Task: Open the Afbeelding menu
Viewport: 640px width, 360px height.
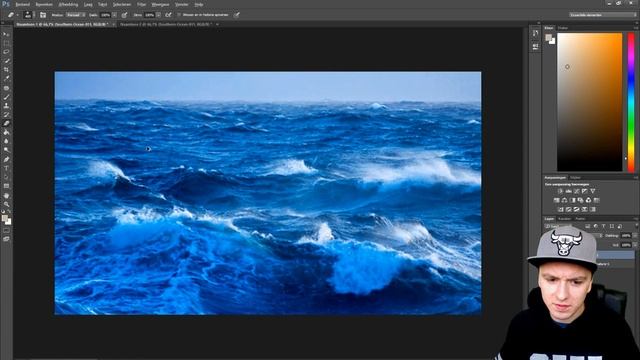Action: click(68, 4)
